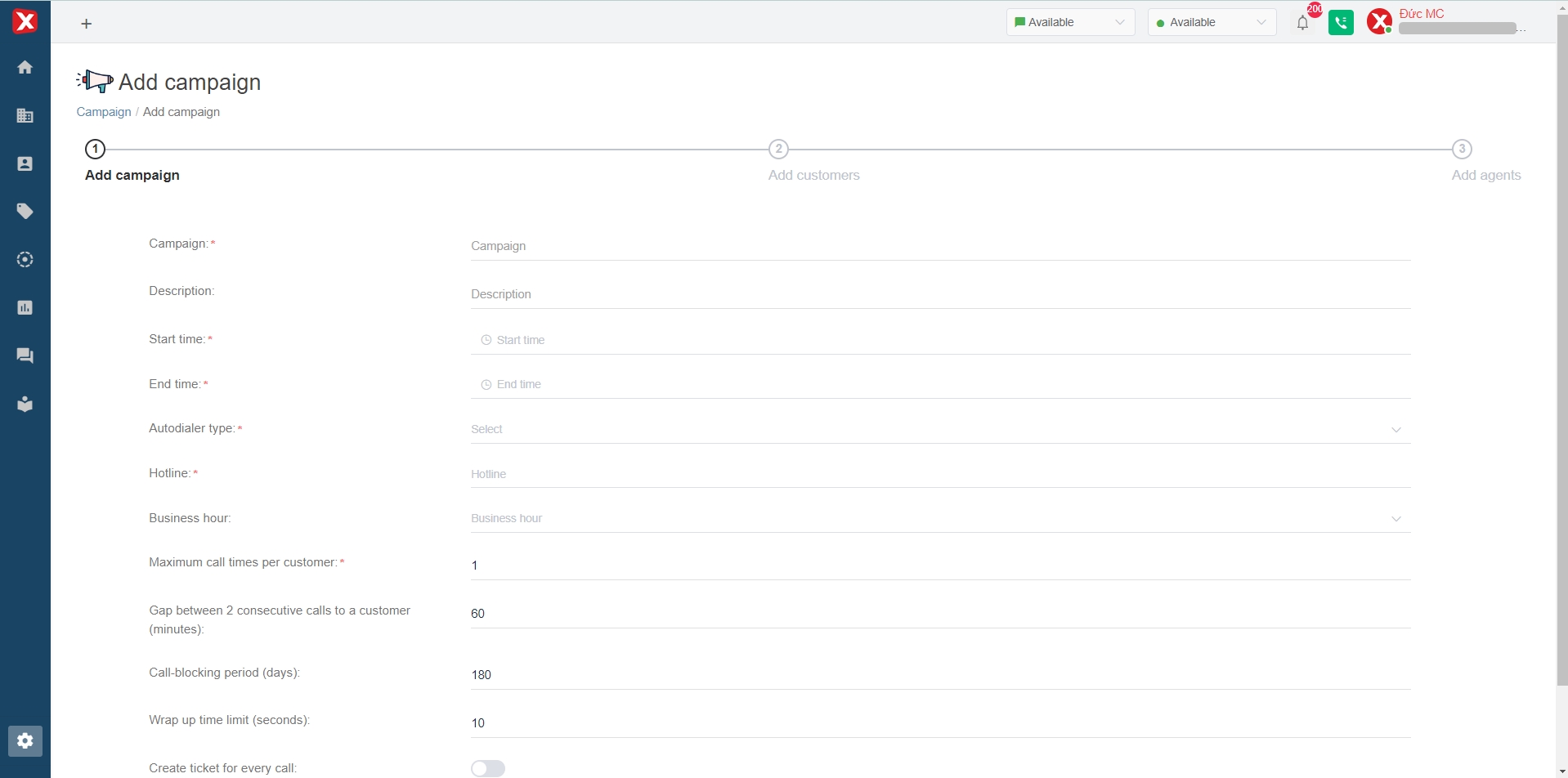Click the plus icon to add tab

87,24
